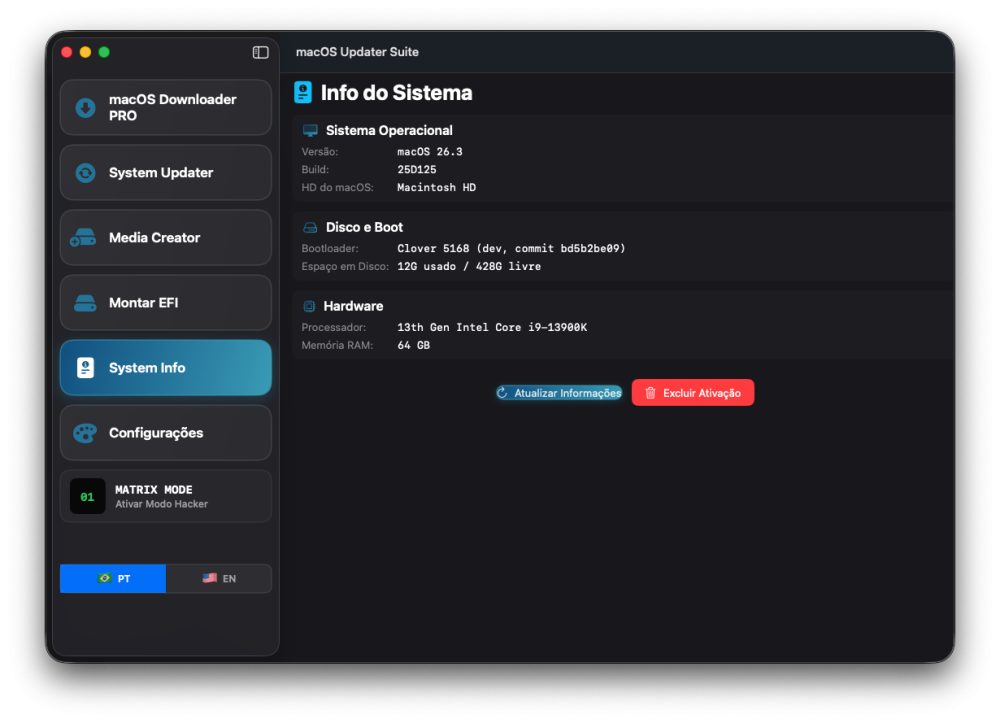Viewport: 1000px width, 723px height.
Task: Click the Configurações palette icon
Action: (x=85, y=433)
